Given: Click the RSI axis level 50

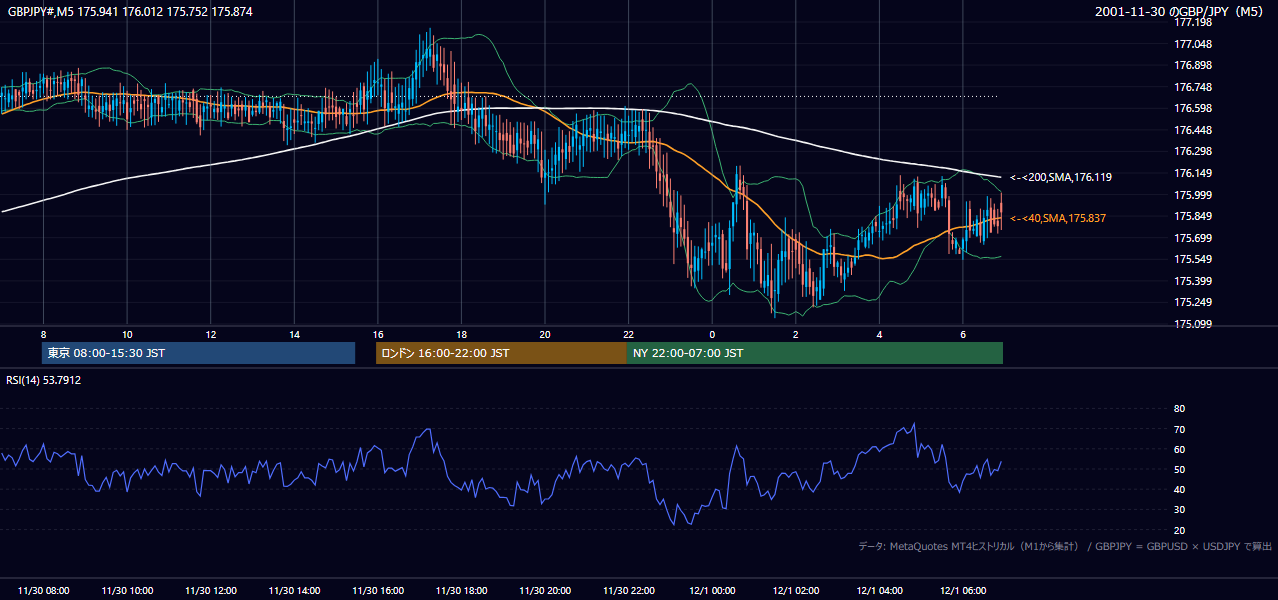Looking at the screenshot, I should [x=1179, y=470].
